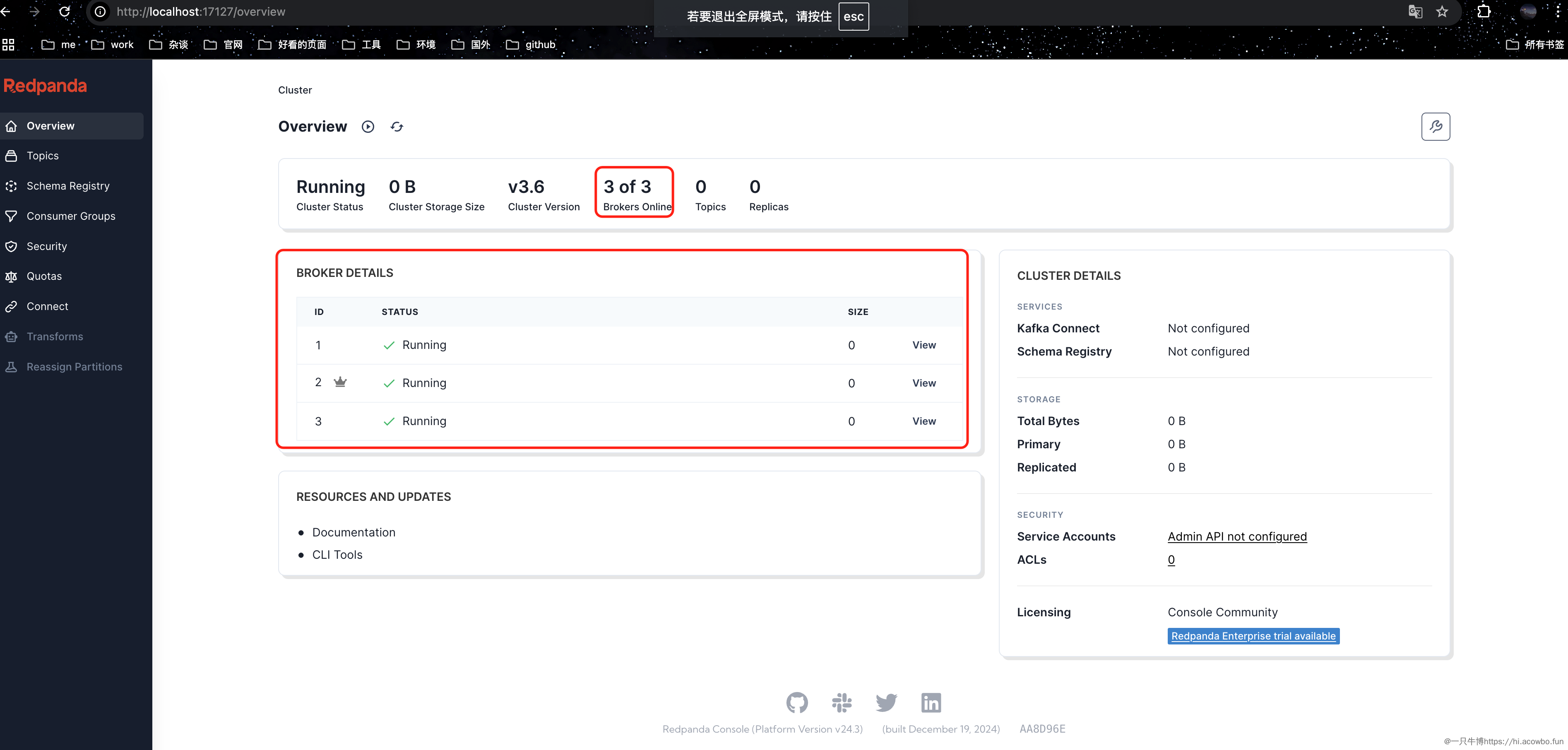Click the browser reload button
This screenshot has width=1568, height=750.
[64, 12]
